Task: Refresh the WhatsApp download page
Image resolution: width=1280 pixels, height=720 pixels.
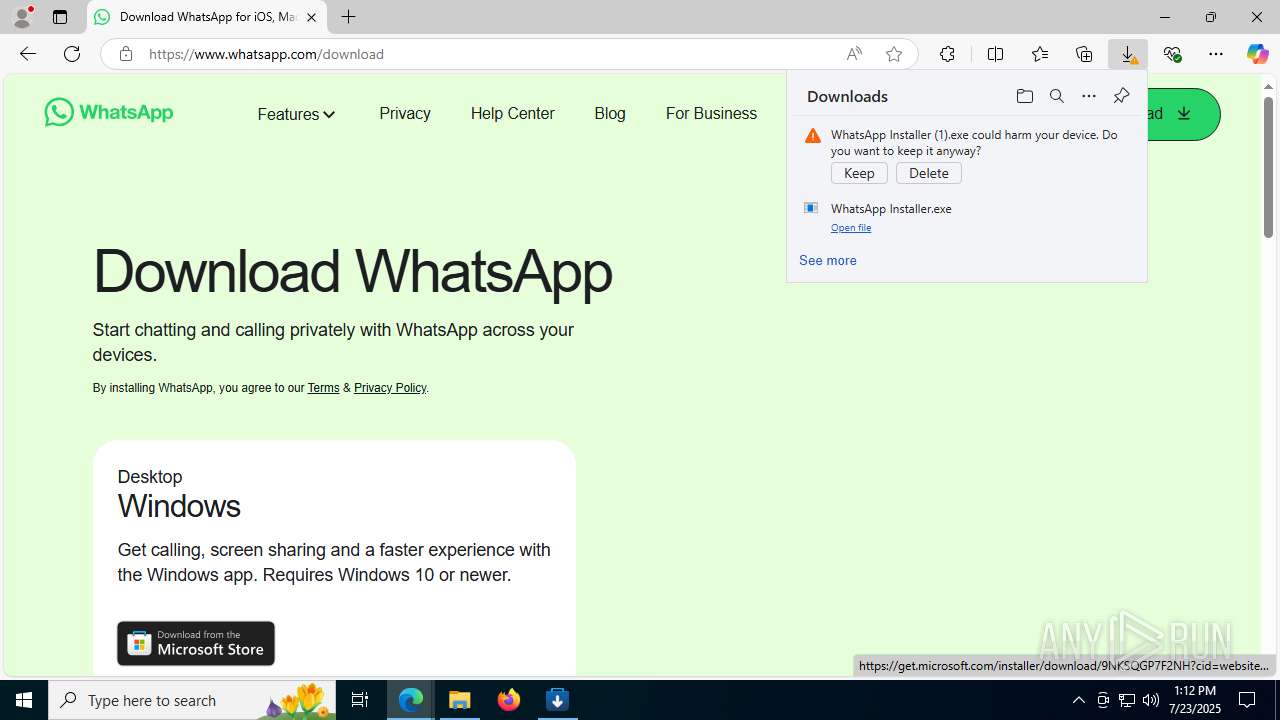Action: point(72,54)
